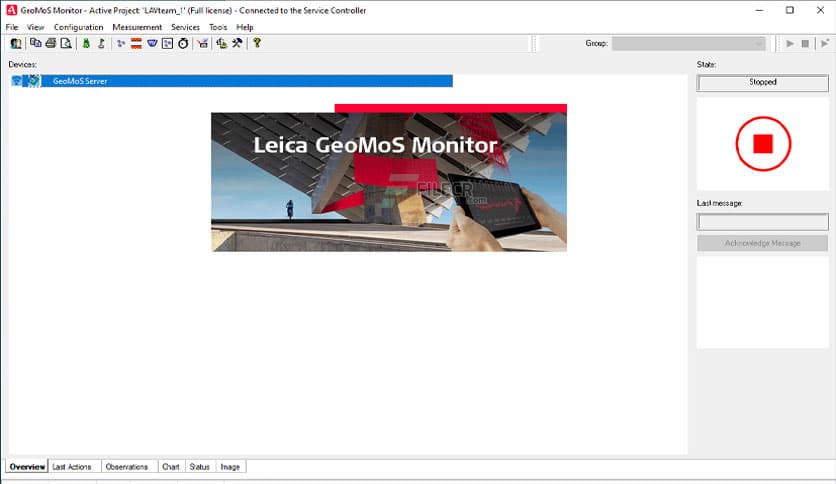Click the yellow question mark help icon
This screenshot has width=836, height=484.
click(257, 43)
